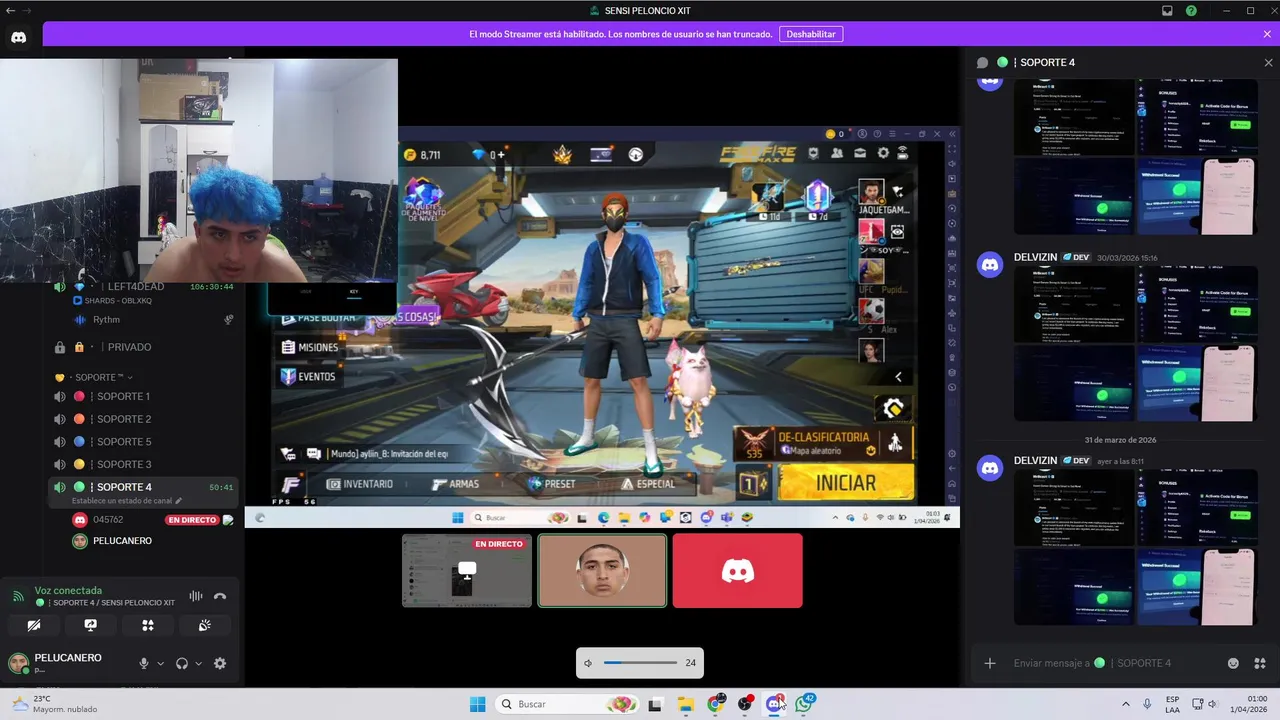This screenshot has width=1280, height=720.
Task: Click Deshabilitar to disable Streamer mode
Action: (x=810, y=34)
